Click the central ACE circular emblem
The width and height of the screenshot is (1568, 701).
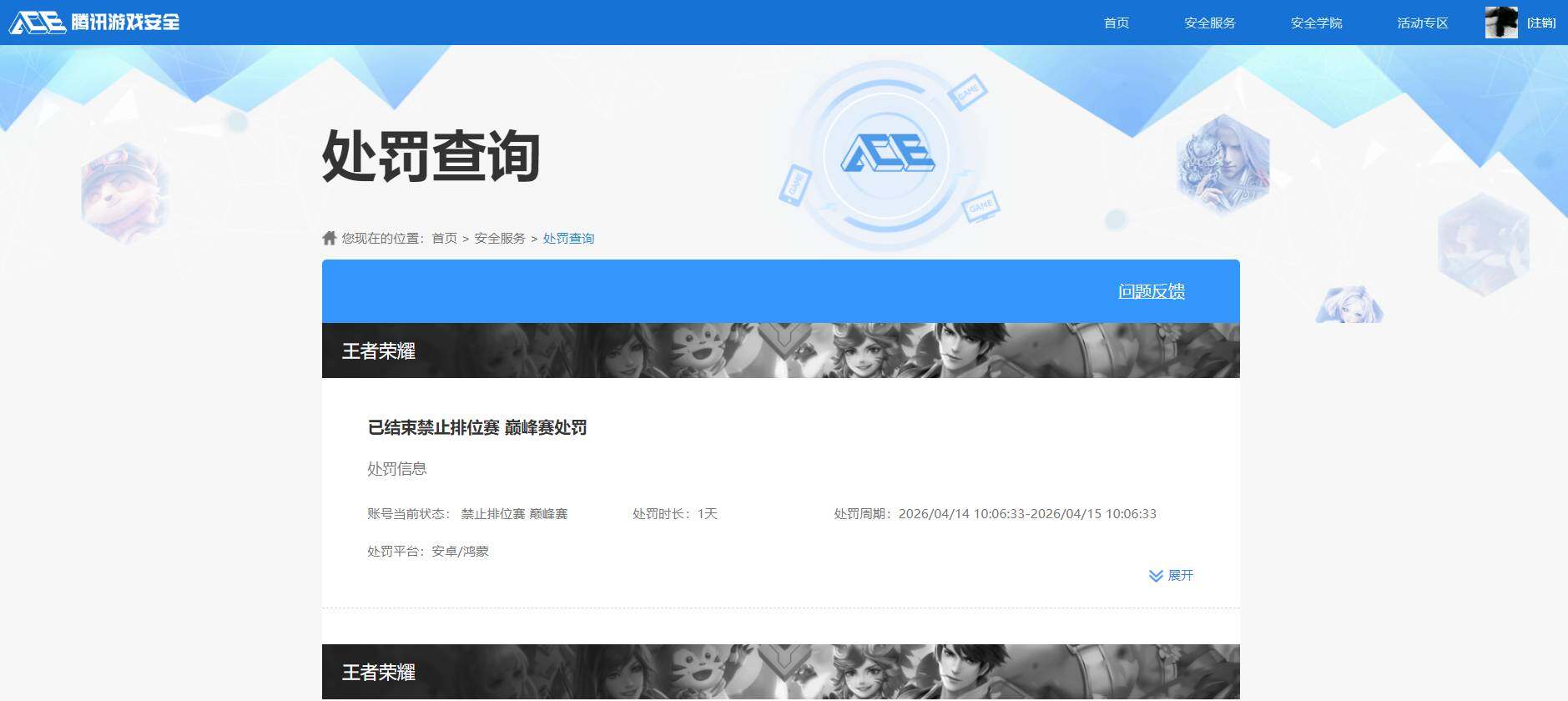pyautogui.click(x=888, y=154)
